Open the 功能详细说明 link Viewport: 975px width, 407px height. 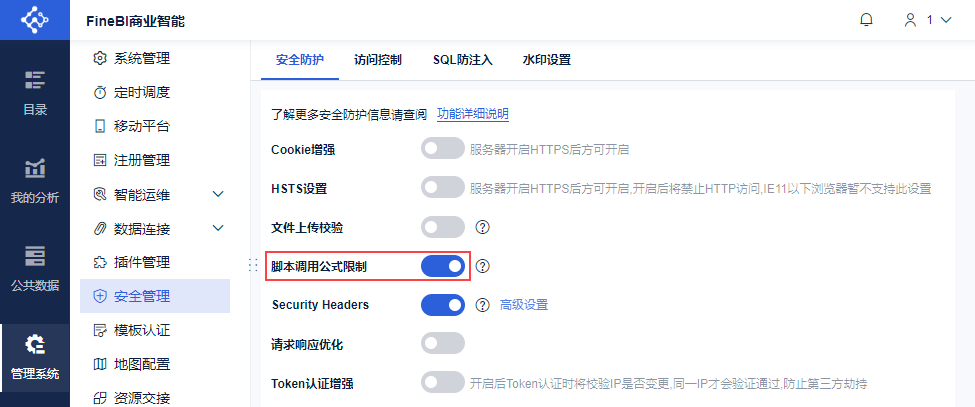click(x=473, y=114)
